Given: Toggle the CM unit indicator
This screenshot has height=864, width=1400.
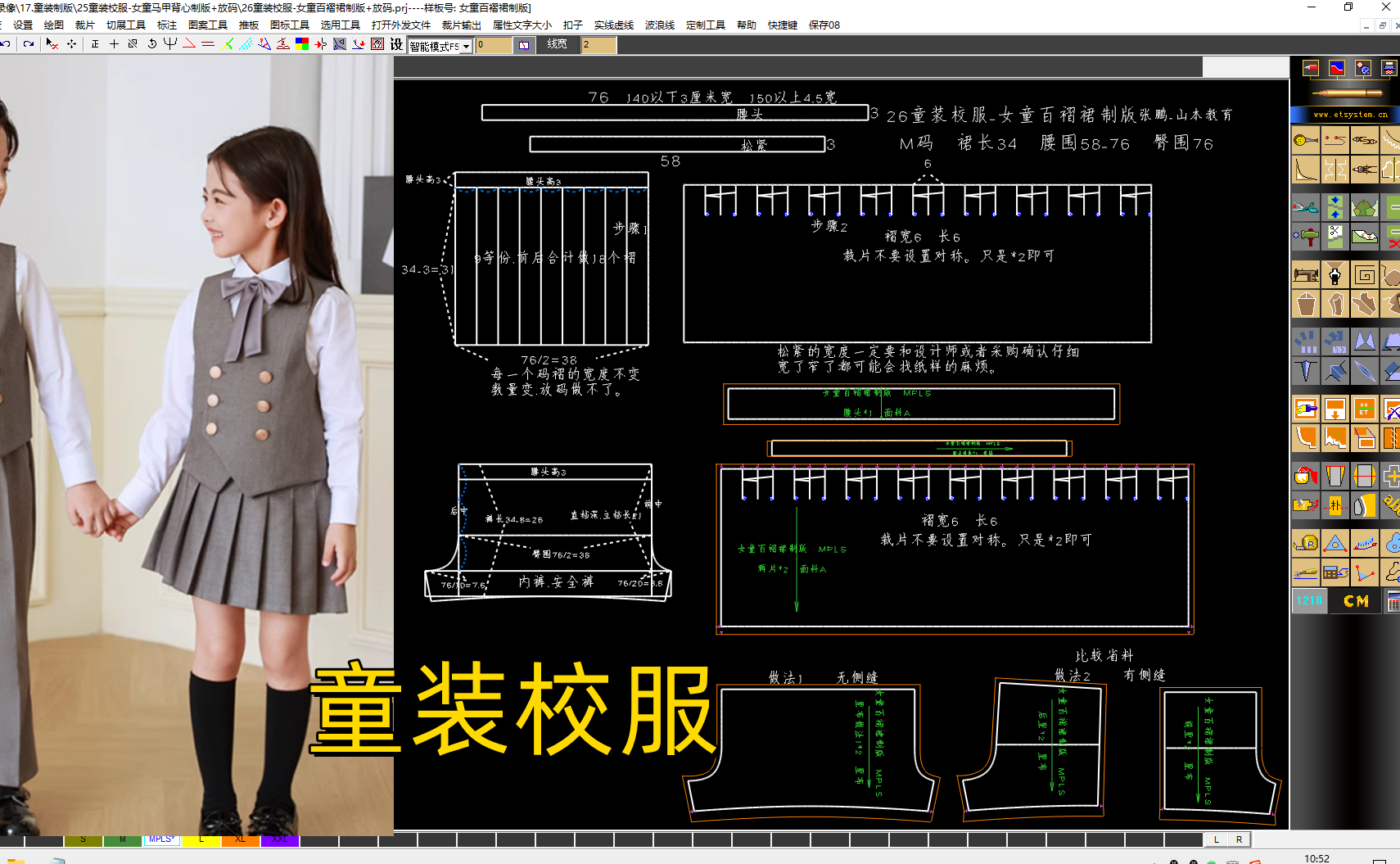Looking at the screenshot, I should (1356, 601).
